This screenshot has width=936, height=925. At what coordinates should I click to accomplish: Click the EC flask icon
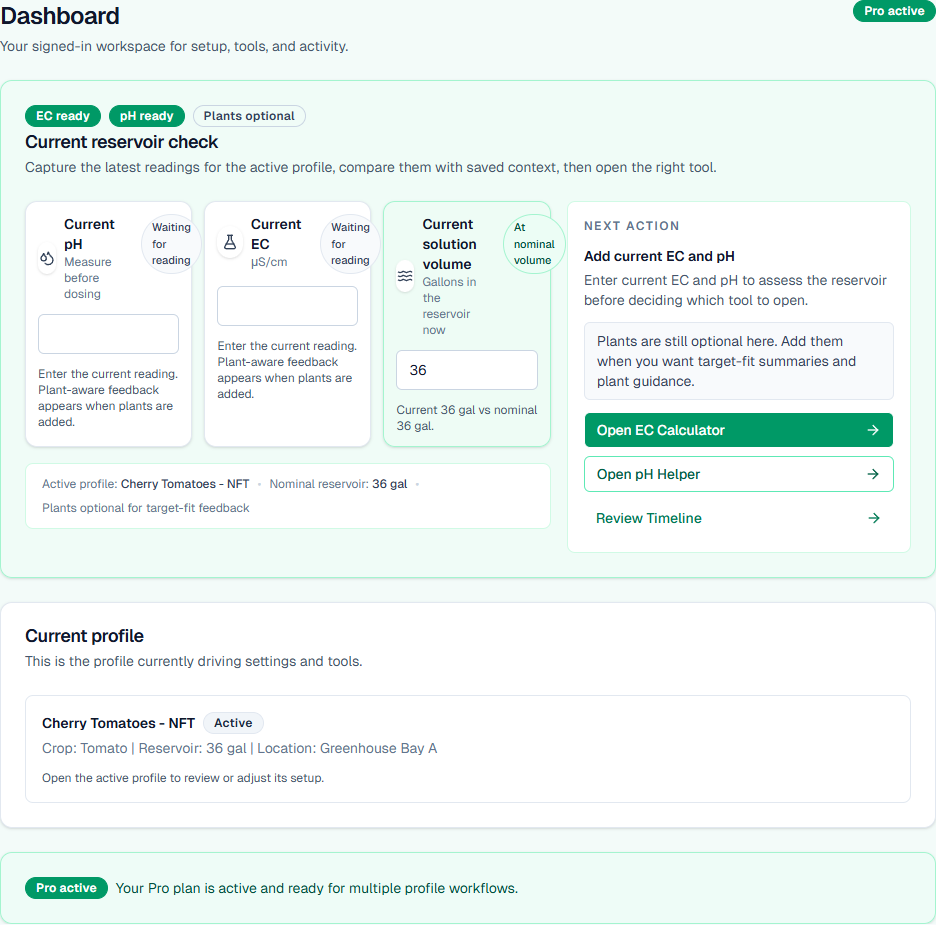[x=230, y=242]
